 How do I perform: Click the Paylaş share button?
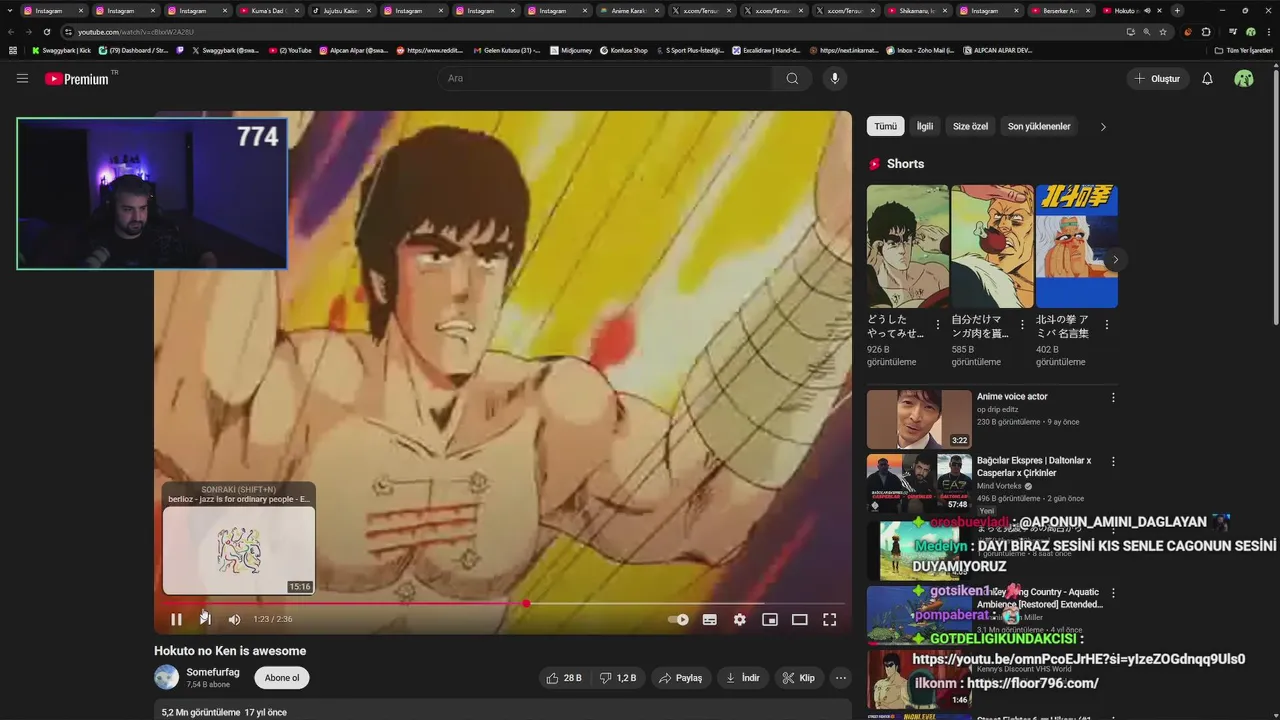point(680,678)
